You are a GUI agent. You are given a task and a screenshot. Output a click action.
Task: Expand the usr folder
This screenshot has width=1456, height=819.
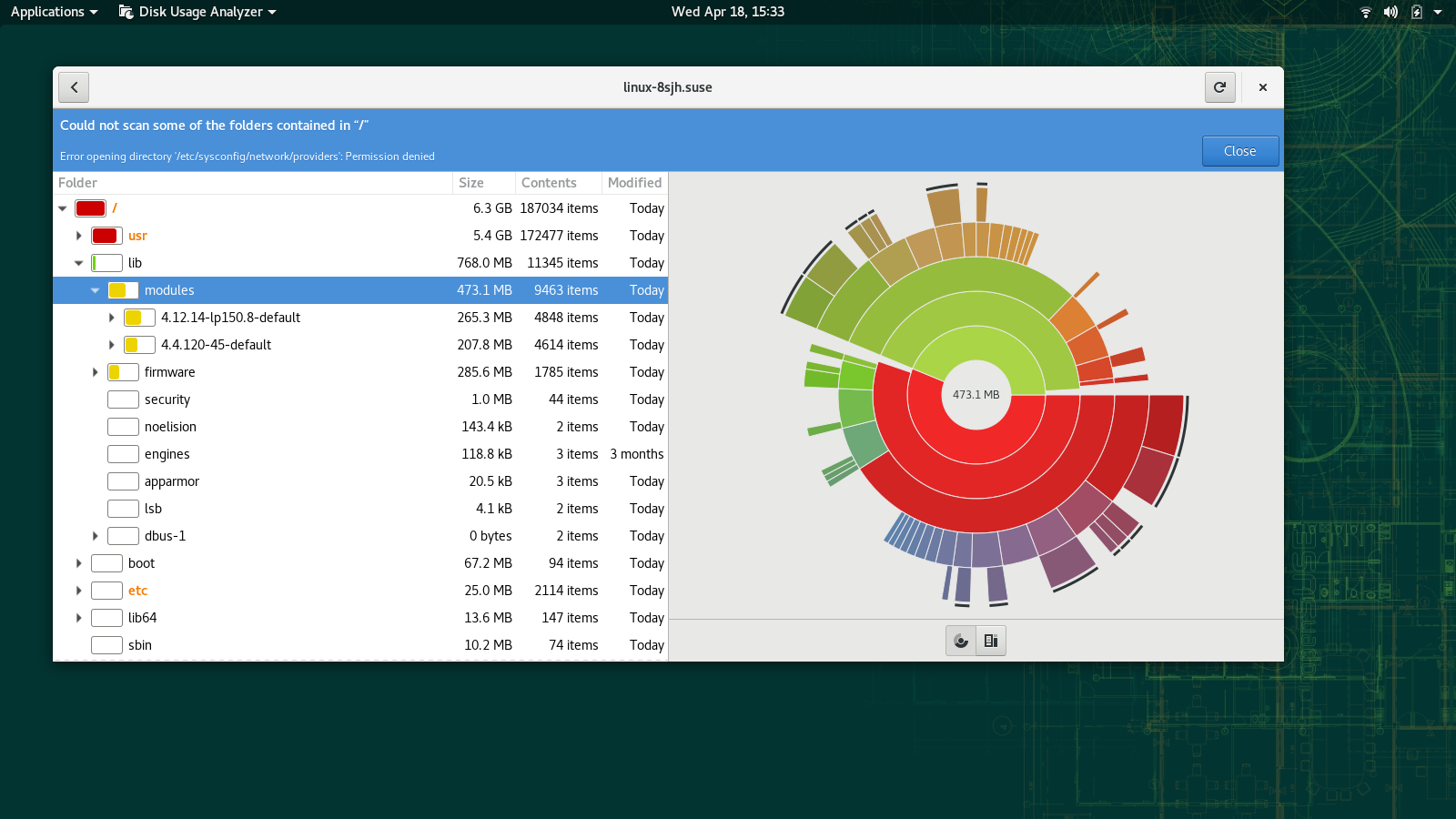point(79,236)
